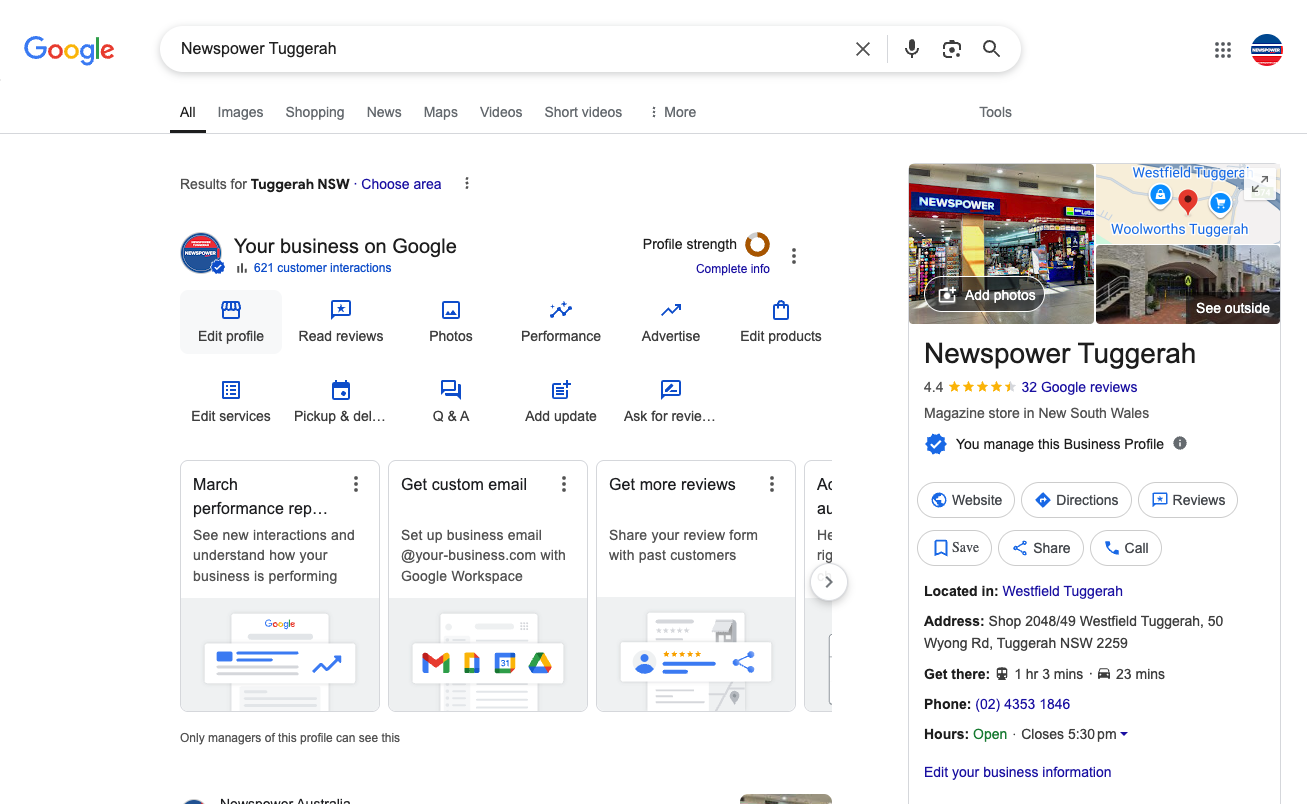The width and height of the screenshot is (1307, 804).
Task: Open Edit profile for the business
Action: pos(231,322)
